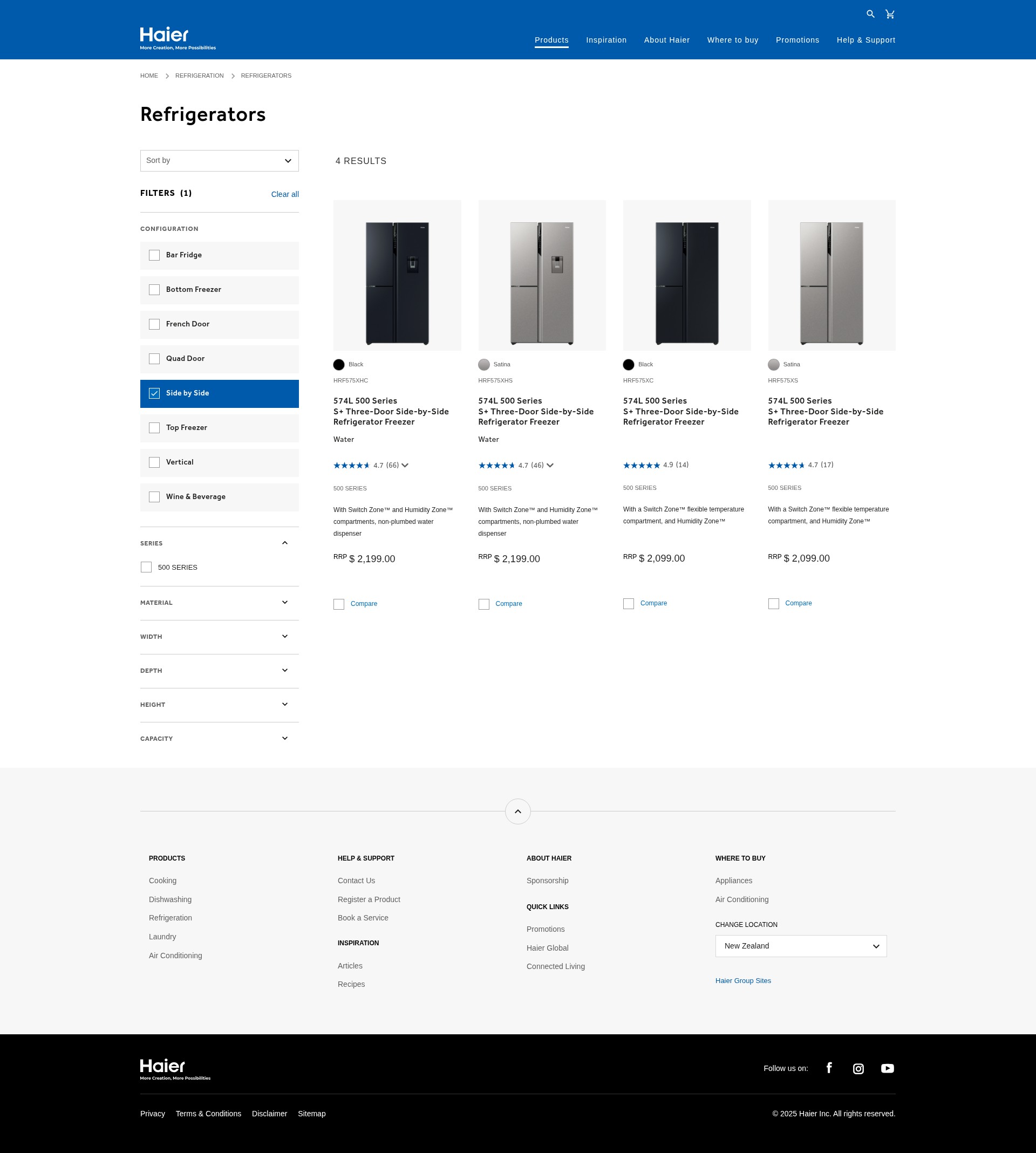Open the shopping cart icon
Image resolution: width=1036 pixels, height=1153 pixels.
pyautogui.click(x=890, y=14)
